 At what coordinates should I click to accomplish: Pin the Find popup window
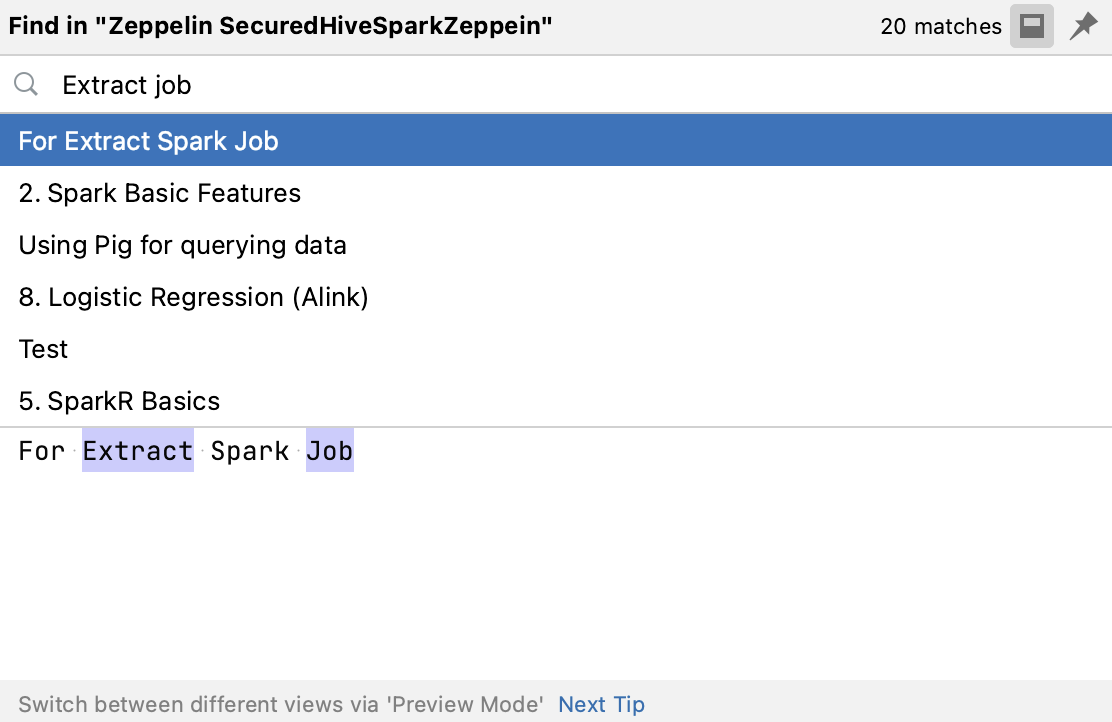click(x=1083, y=26)
